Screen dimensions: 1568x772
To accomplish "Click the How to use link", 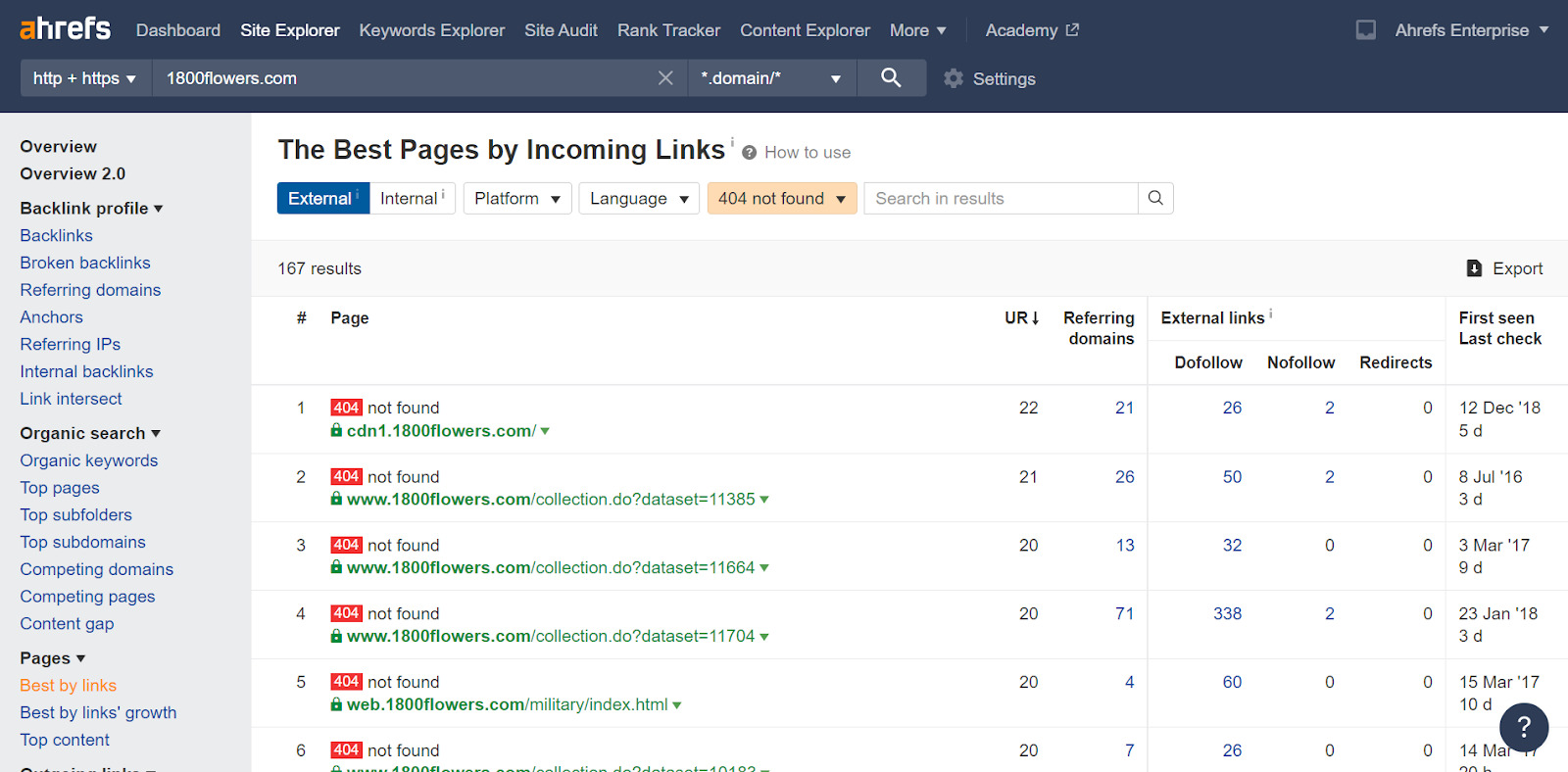I will tap(807, 153).
